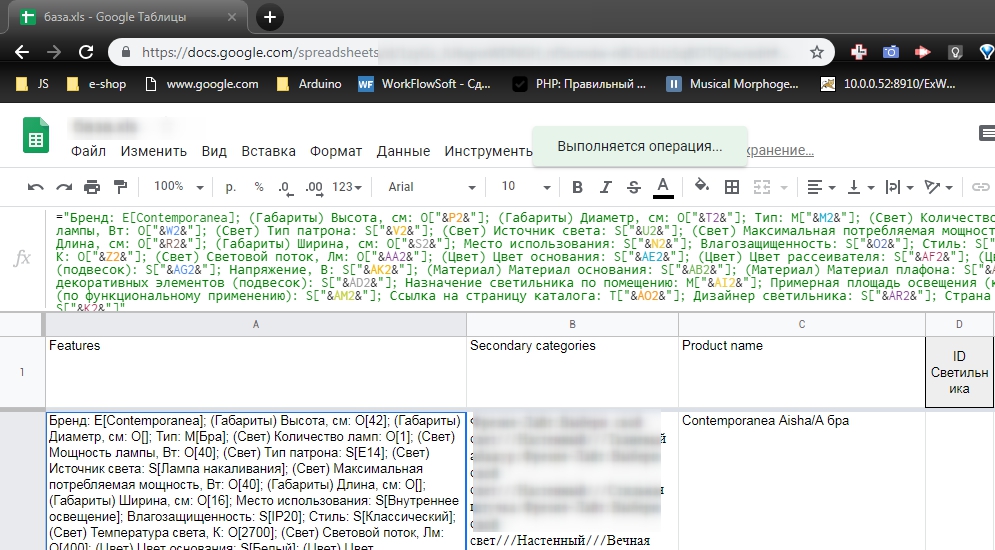The image size is (995, 550).
Task: Open the font size 10 dropdown
Action: point(526,187)
